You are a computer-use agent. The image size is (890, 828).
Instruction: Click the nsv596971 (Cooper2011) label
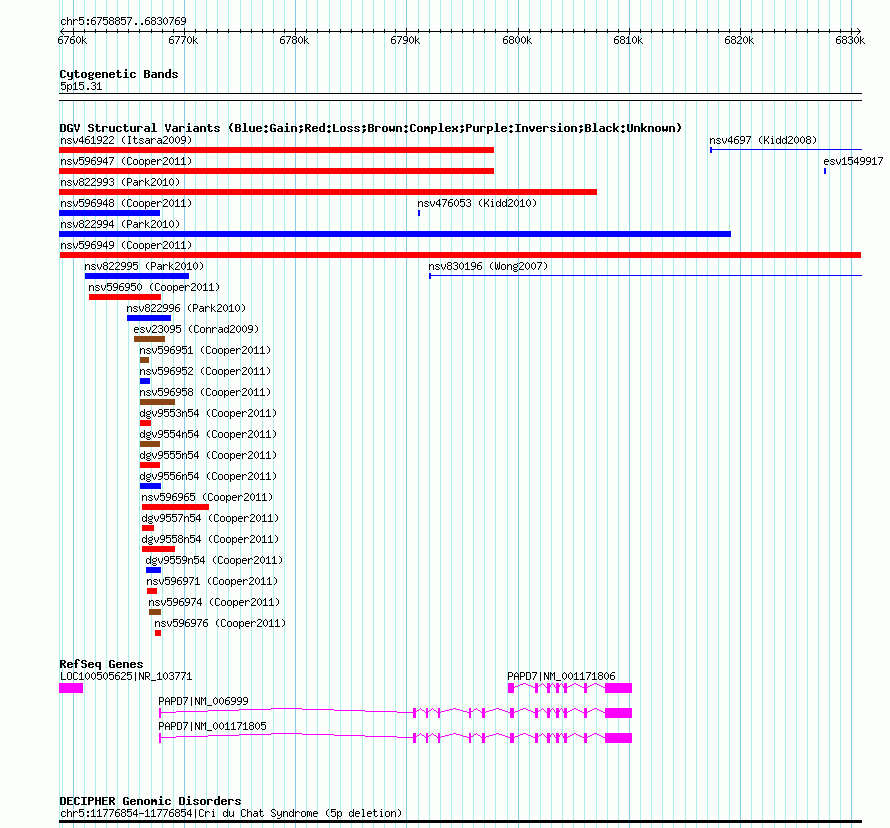[212, 581]
